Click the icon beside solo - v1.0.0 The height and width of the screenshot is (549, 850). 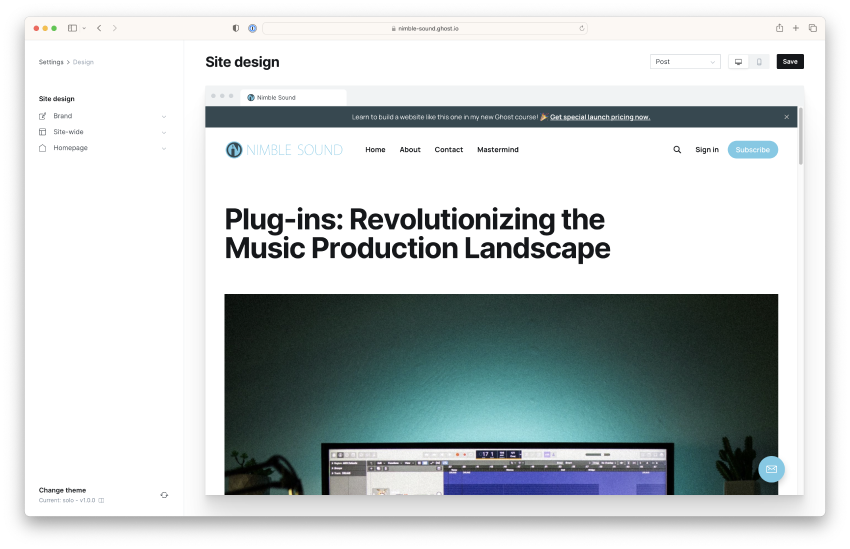coord(101,500)
